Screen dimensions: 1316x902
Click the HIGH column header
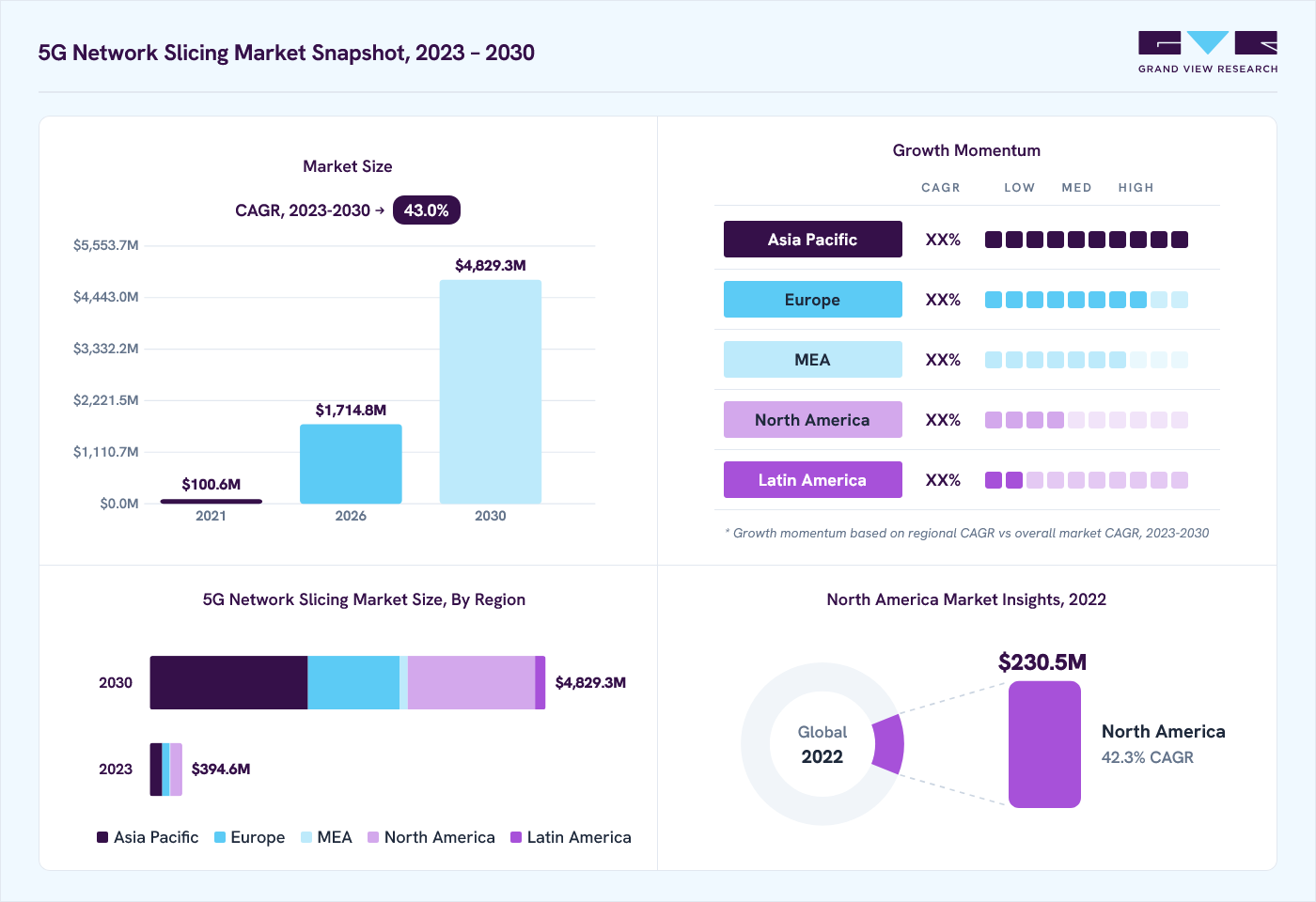[1136, 188]
